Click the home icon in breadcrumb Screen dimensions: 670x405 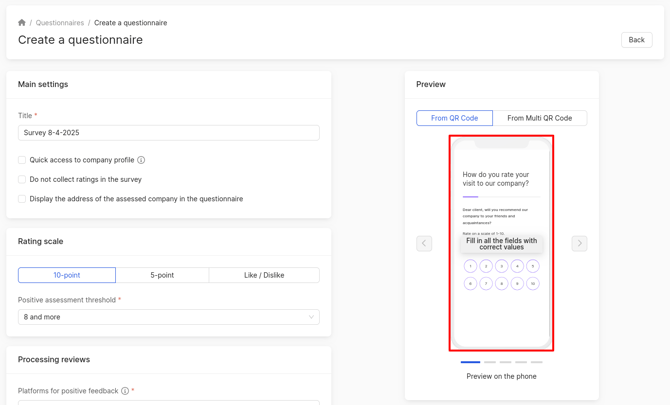pyautogui.click(x=22, y=22)
